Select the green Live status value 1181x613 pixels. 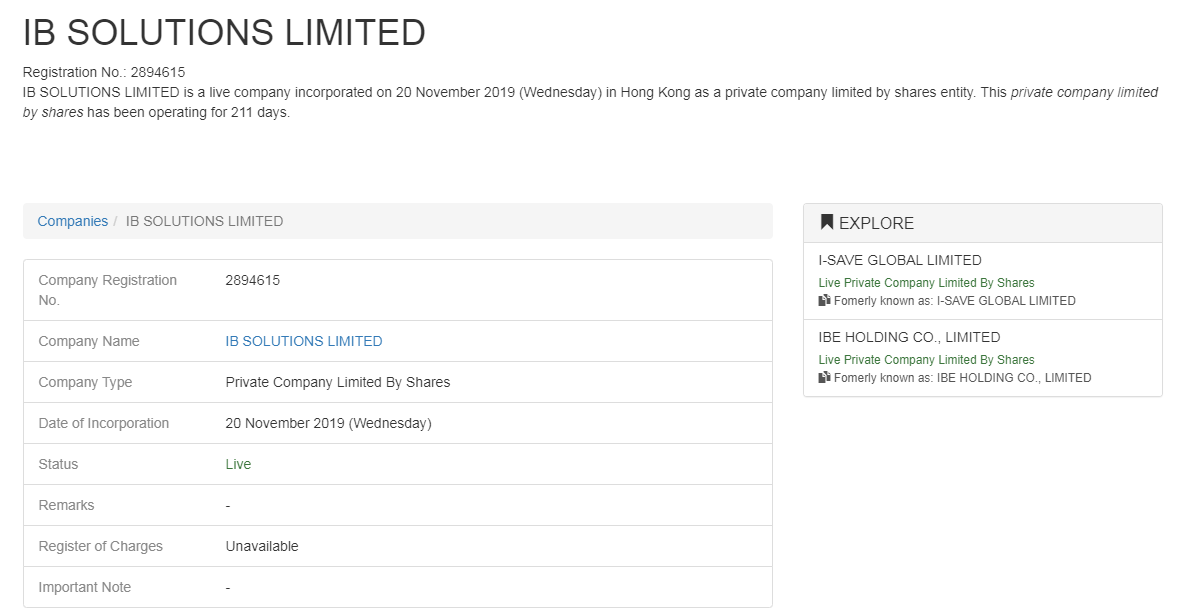click(x=238, y=465)
